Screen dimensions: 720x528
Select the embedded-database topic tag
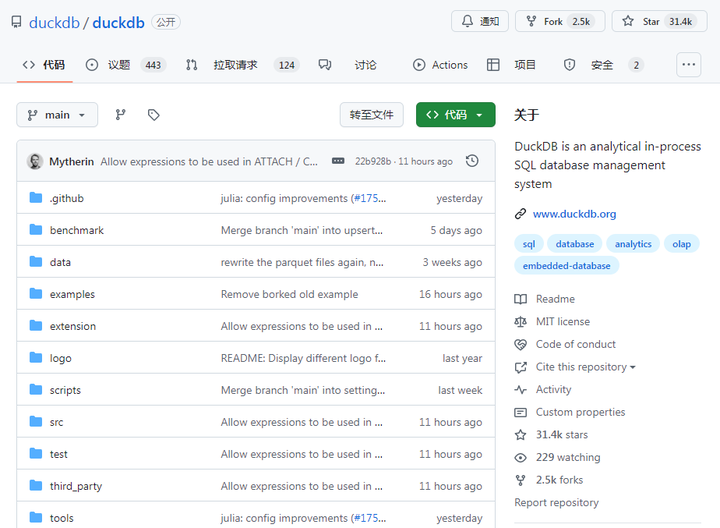[567, 266]
